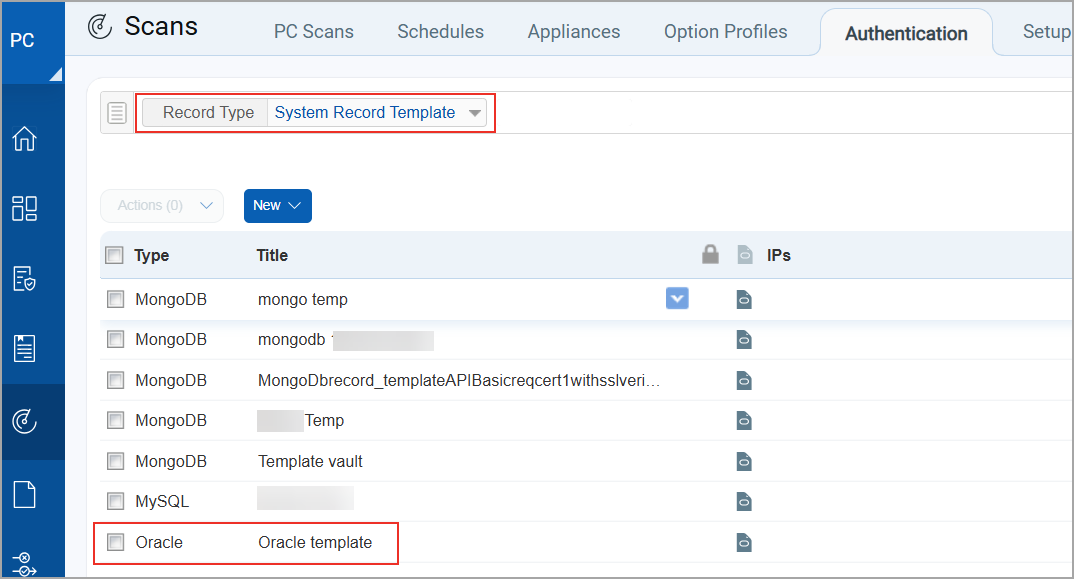Switch to the PC Scans tab
Screen dimensions: 1074x579
pyautogui.click(x=313, y=31)
